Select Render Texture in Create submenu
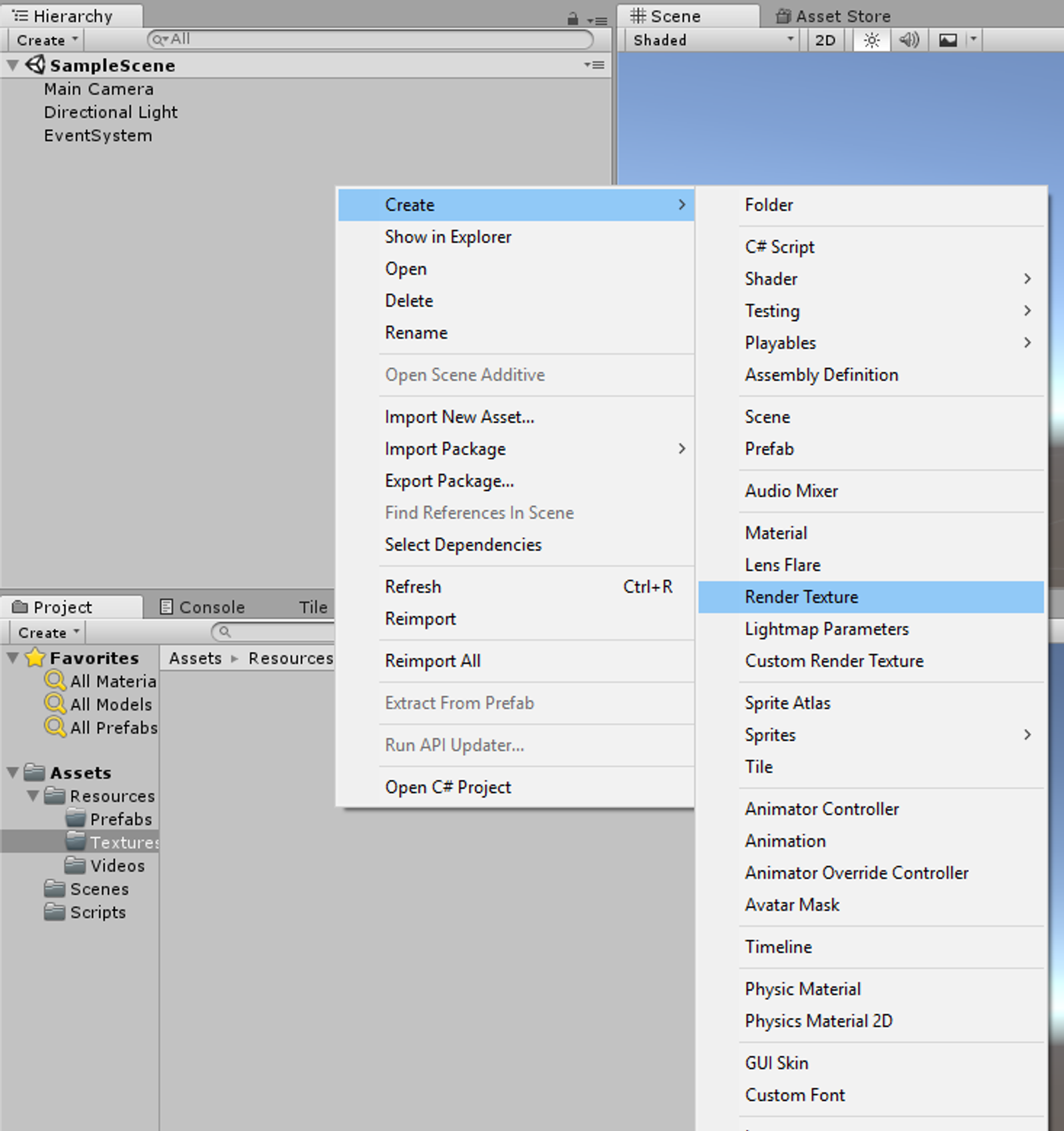Screen dimensions: 1064x1131 click(871, 597)
